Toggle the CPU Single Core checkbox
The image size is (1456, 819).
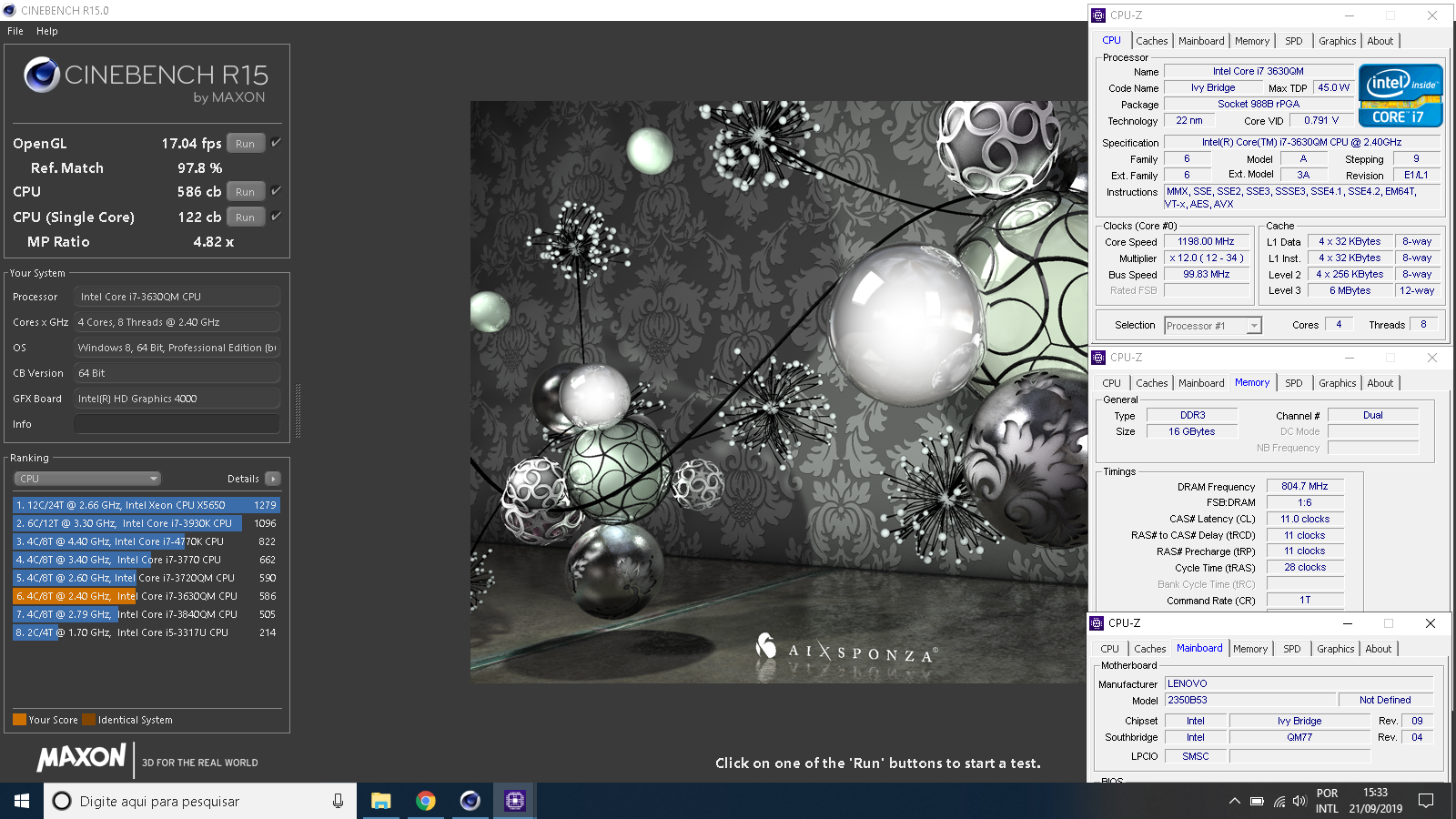pos(276,217)
